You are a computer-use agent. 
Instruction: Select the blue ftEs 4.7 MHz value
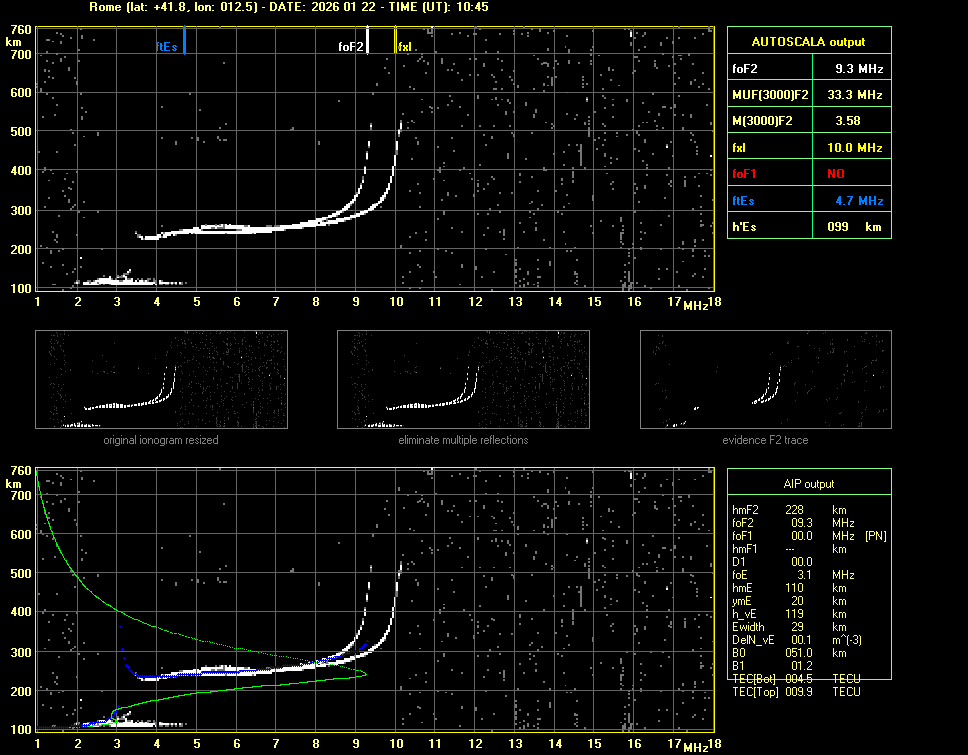coord(858,201)
